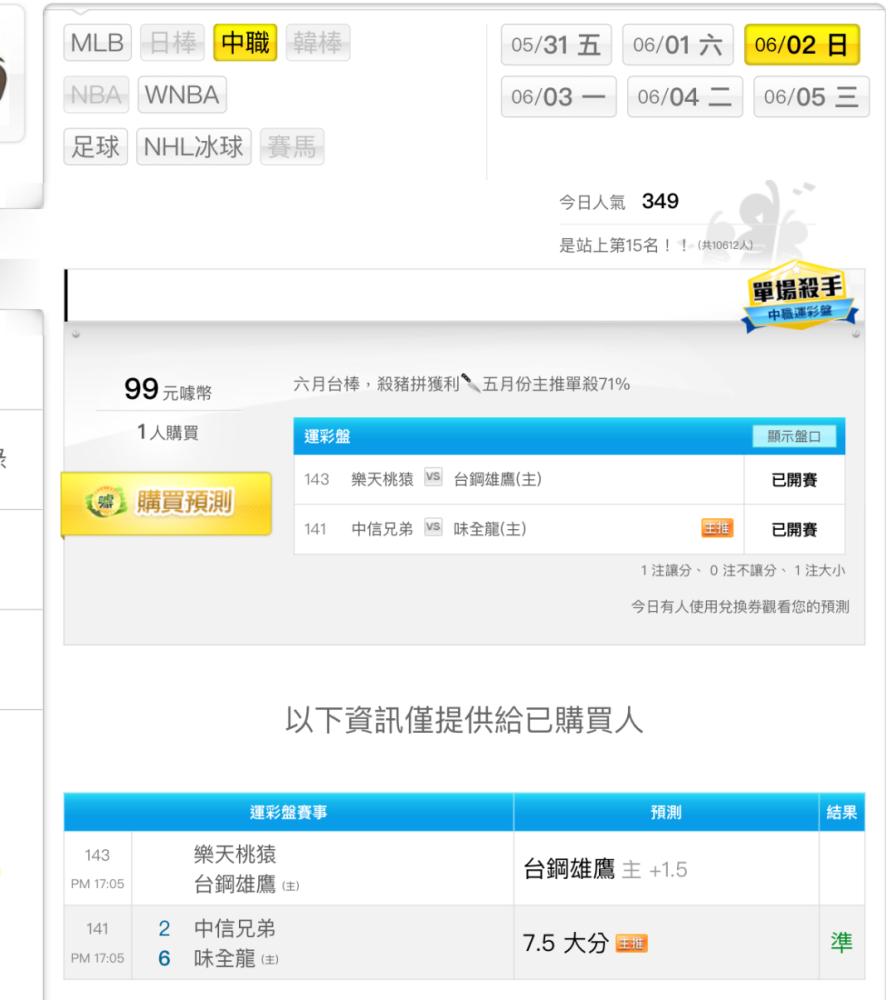Screen dimensions: 896x1000
Task: Click the 顯示盤口 button
Action: pyautogui.click(x=794, y=436)
